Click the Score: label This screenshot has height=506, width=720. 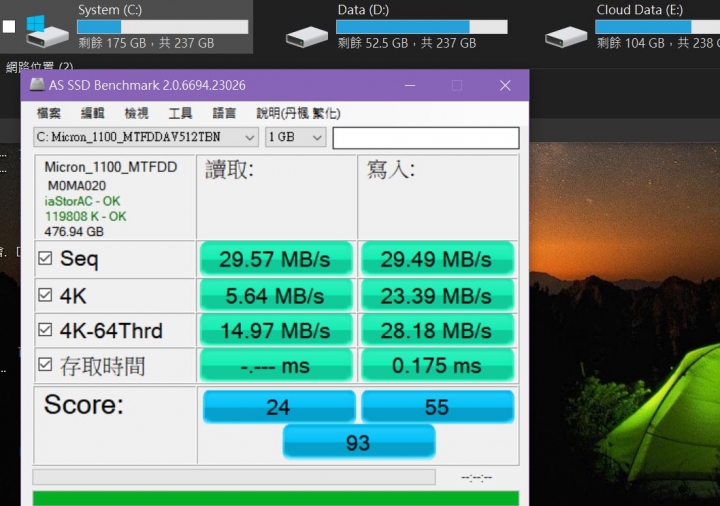pyautogui.click(x=84, y=405)
